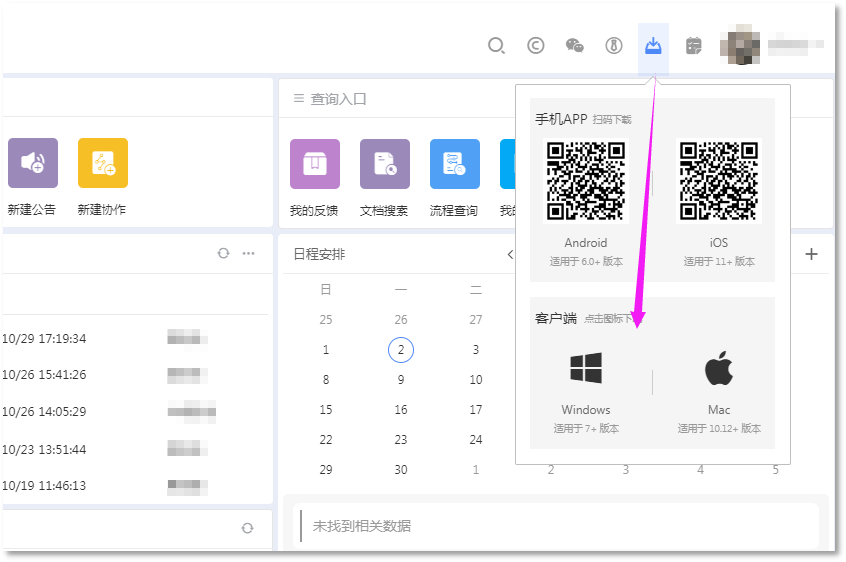Viewport: 846px width, 562px height.
Task: Open the row dated 10/26 14:05:29
Action: coord(135,412)
